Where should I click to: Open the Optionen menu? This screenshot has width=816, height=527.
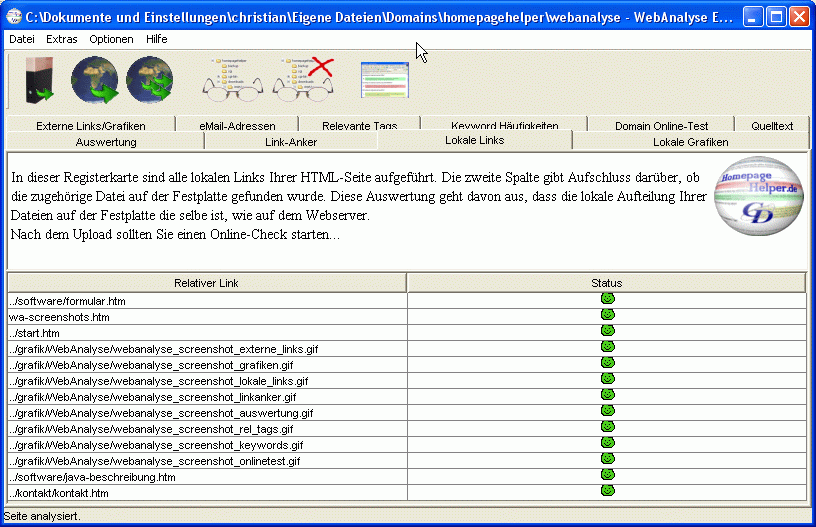point(111,39)
